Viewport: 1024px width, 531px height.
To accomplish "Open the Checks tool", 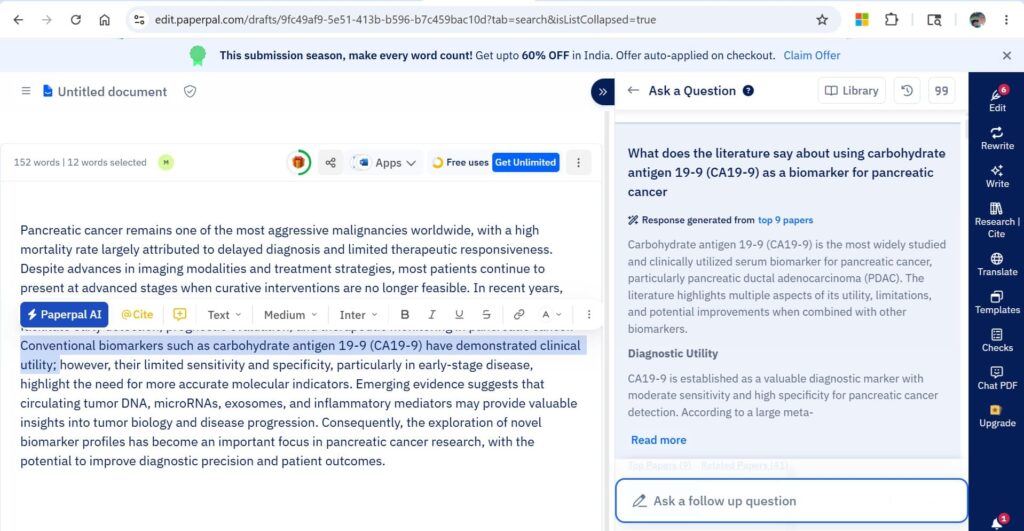I will tap(997, 340).
